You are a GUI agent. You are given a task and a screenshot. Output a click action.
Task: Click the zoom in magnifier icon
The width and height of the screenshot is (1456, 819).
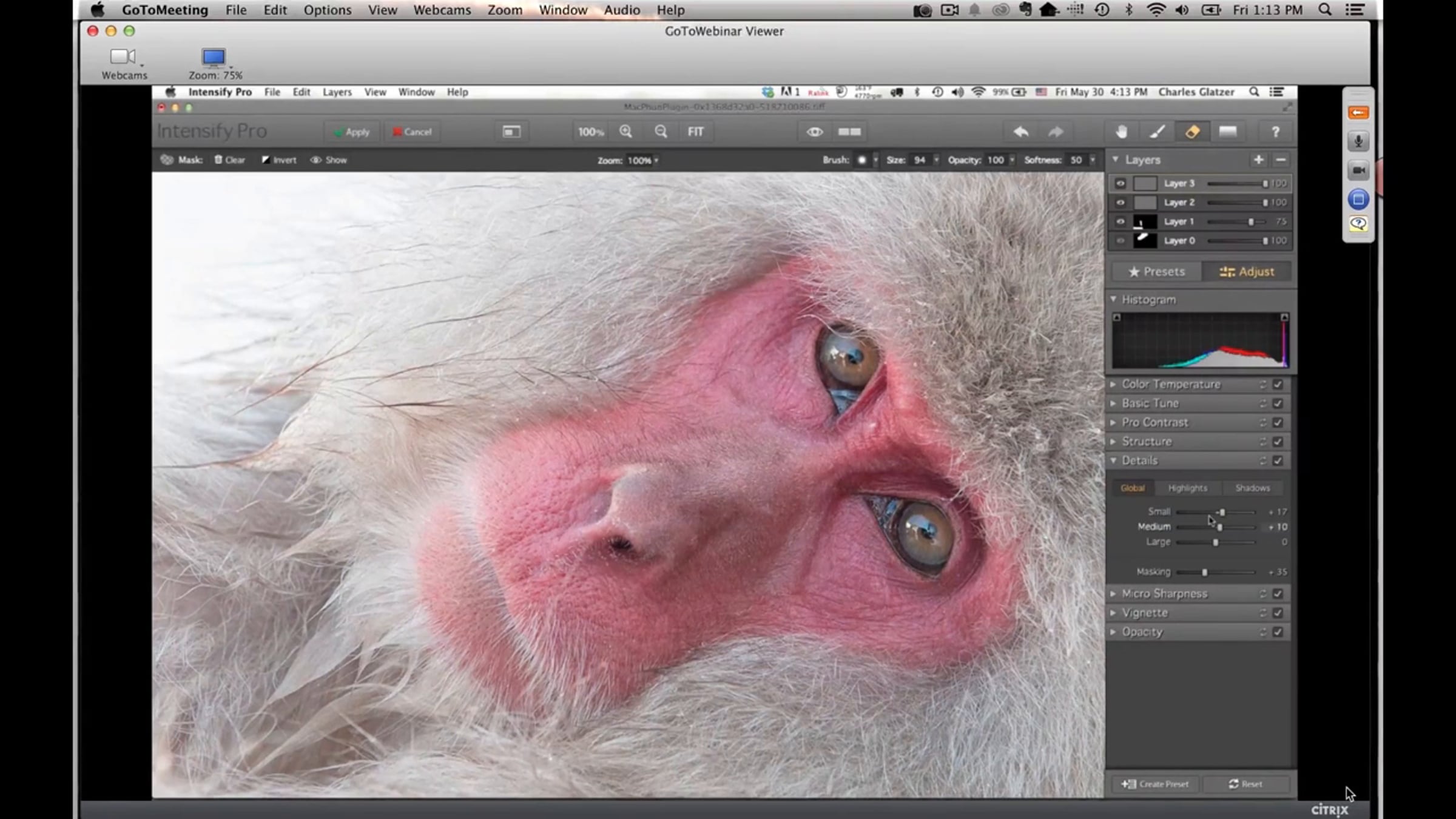pyautogui.click(x=625, y=132)
